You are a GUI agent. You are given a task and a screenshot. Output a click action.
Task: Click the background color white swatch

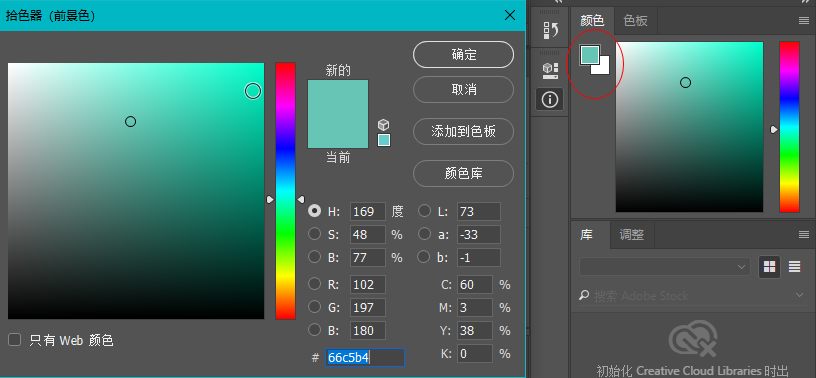[604, 68]
